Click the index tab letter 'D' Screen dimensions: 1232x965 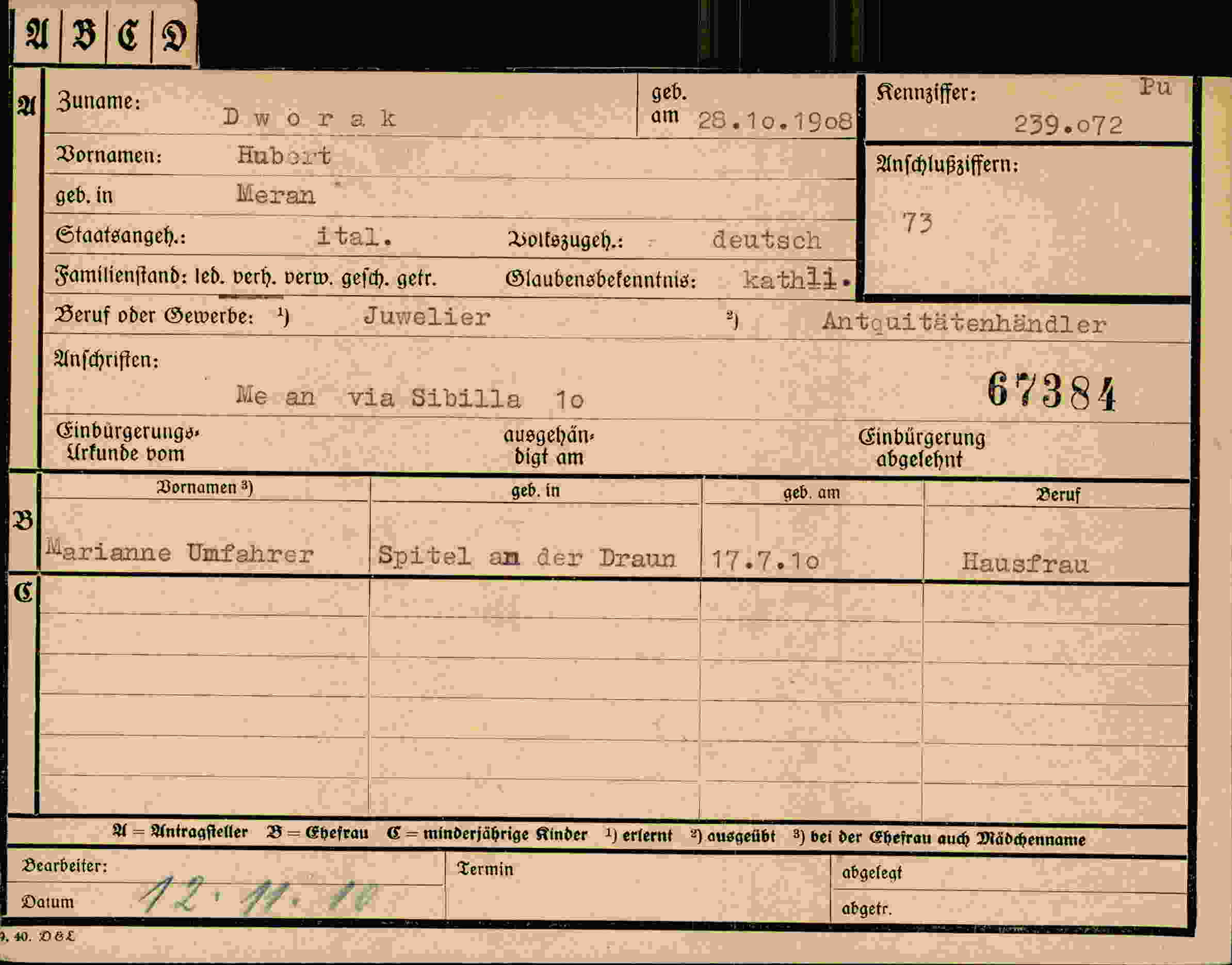[x=174, y=35]
